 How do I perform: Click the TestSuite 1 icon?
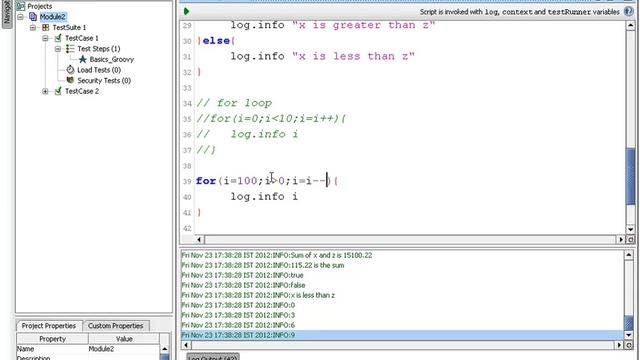pyautogui.click(x=46, y=27)
